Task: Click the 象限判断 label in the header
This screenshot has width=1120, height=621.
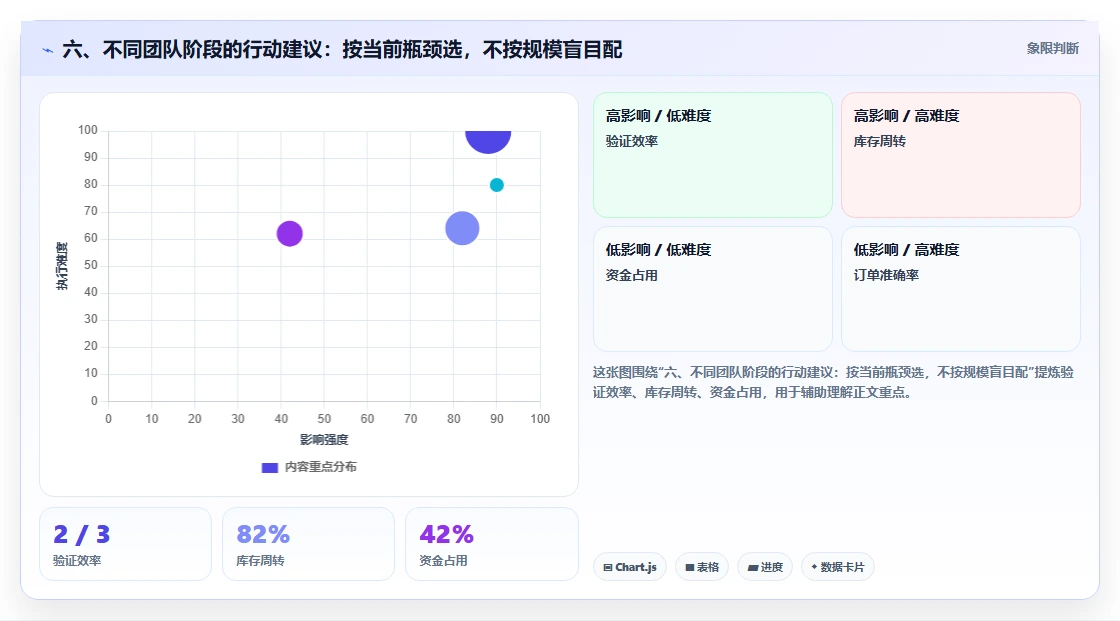Action: 1052,49
